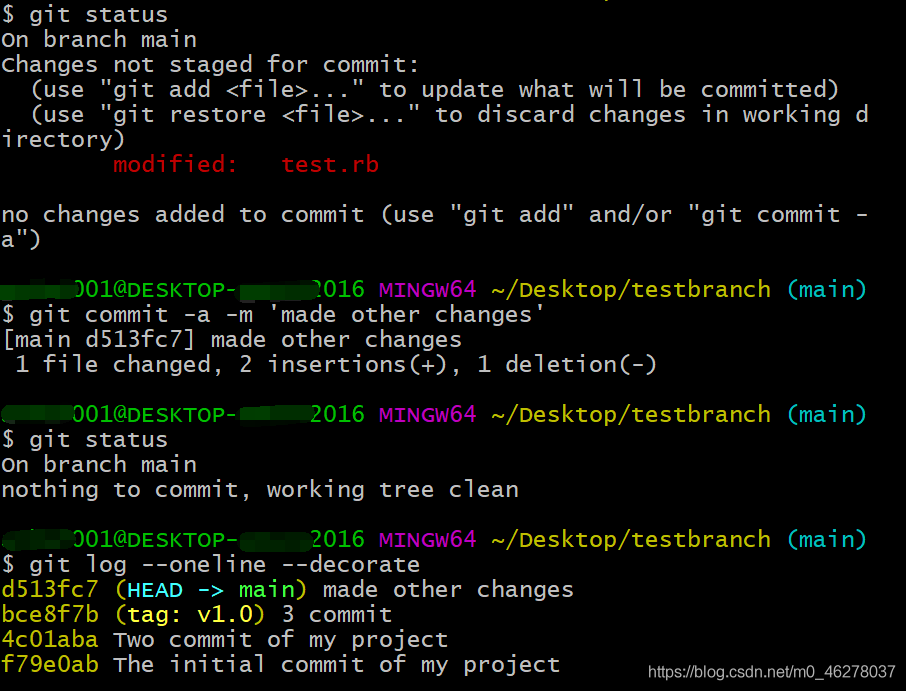Click the first 'git status' command at top
The width and height of the screenshot is (906, 691).
click(98, 14)
